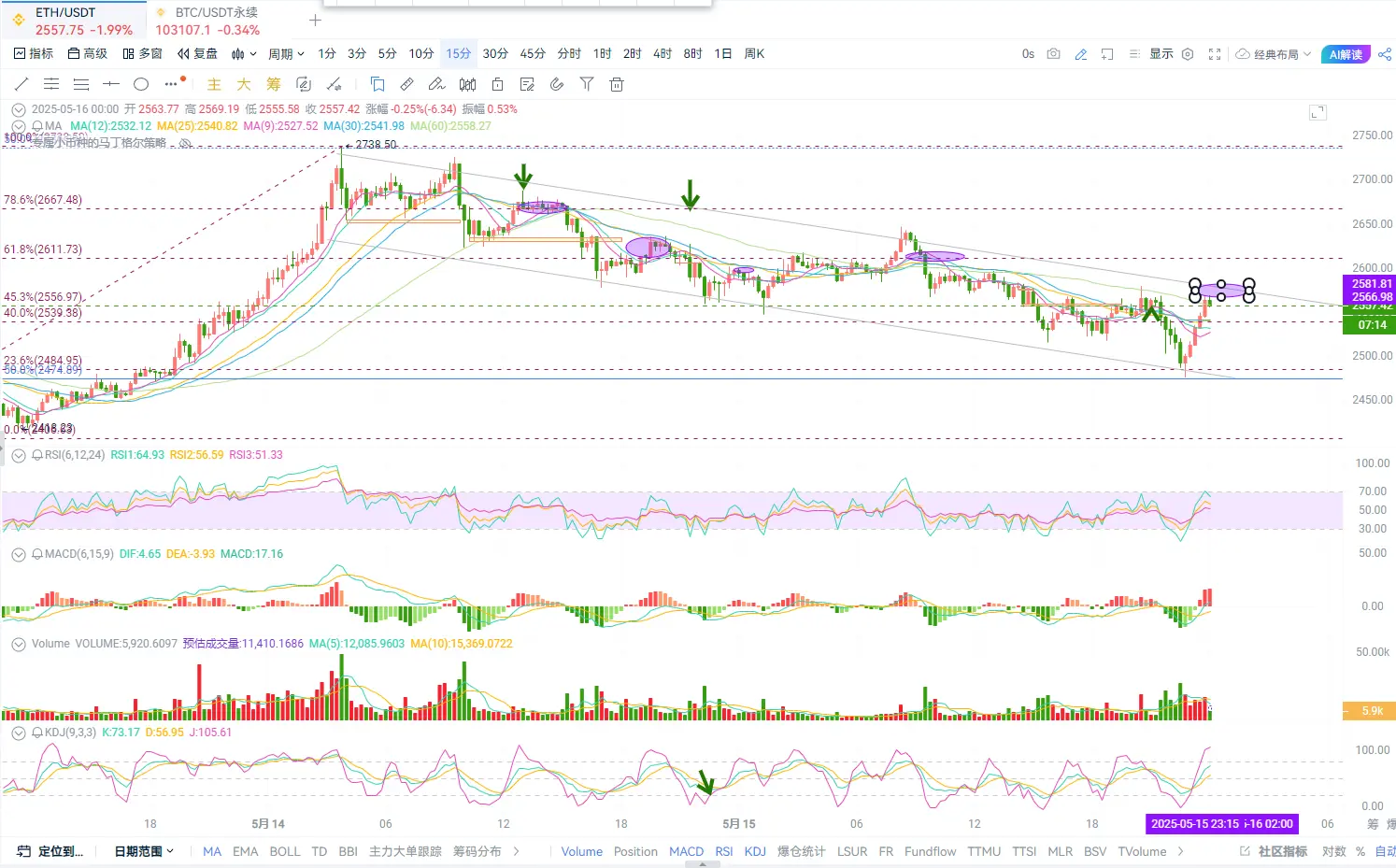
Task: Expand the bottom panel handle arrow
Action: (x=703, y=865)
